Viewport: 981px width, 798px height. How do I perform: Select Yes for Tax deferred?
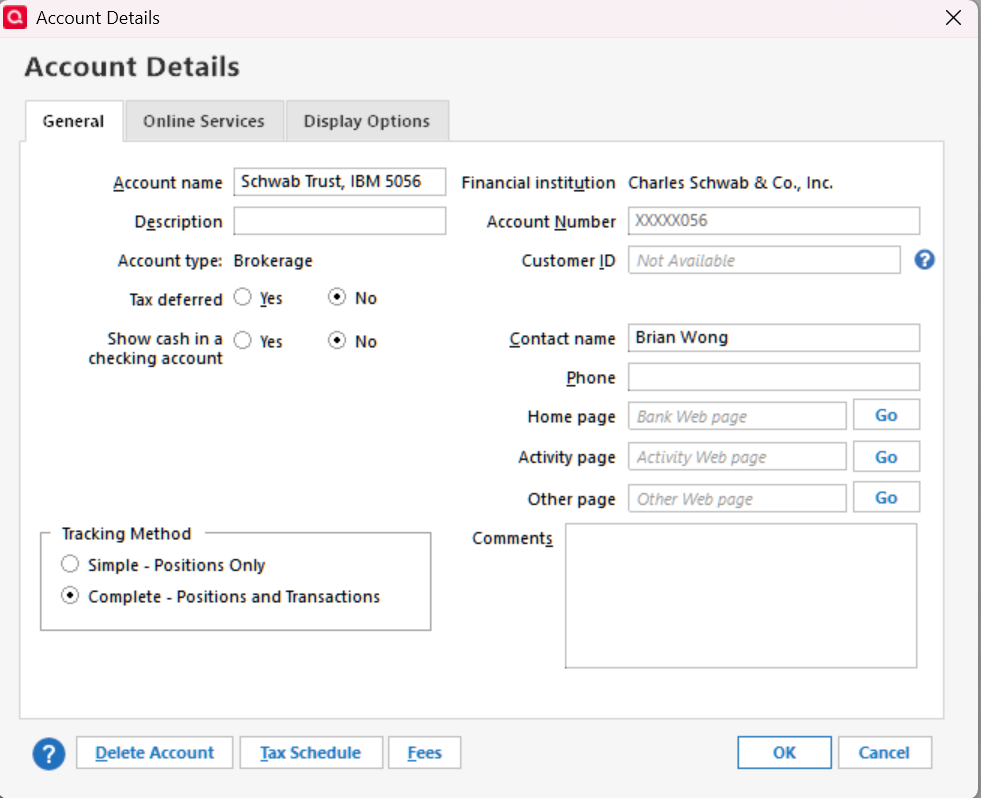[243, 297]
